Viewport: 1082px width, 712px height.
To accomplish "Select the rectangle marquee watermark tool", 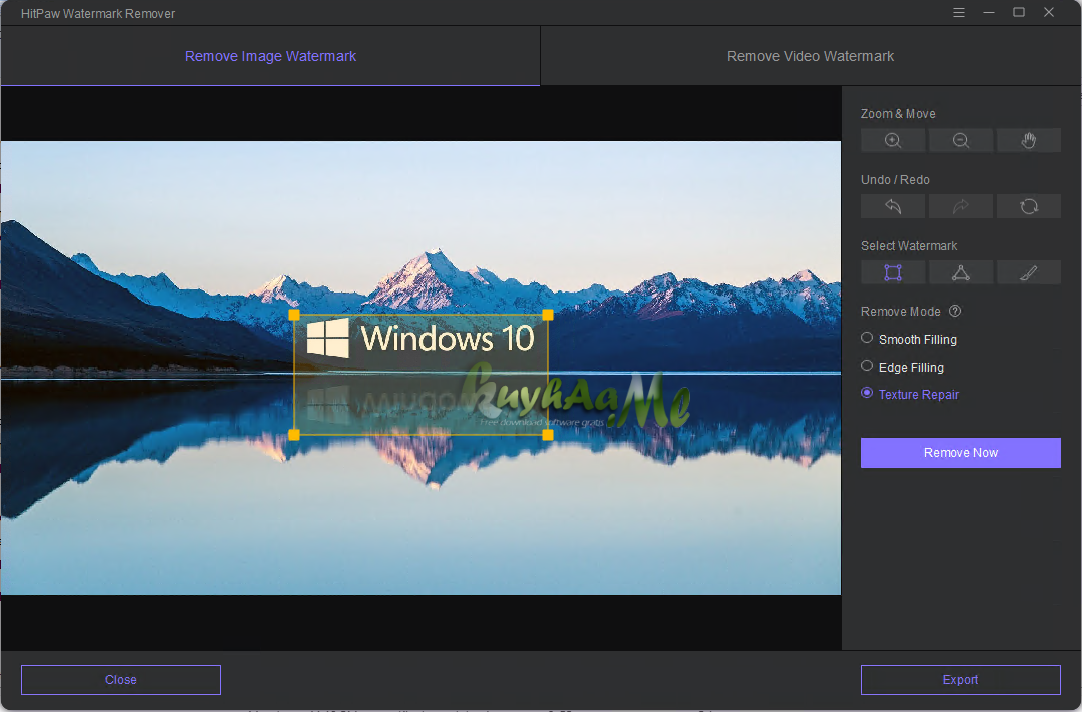I will click(x=893, y=273).
